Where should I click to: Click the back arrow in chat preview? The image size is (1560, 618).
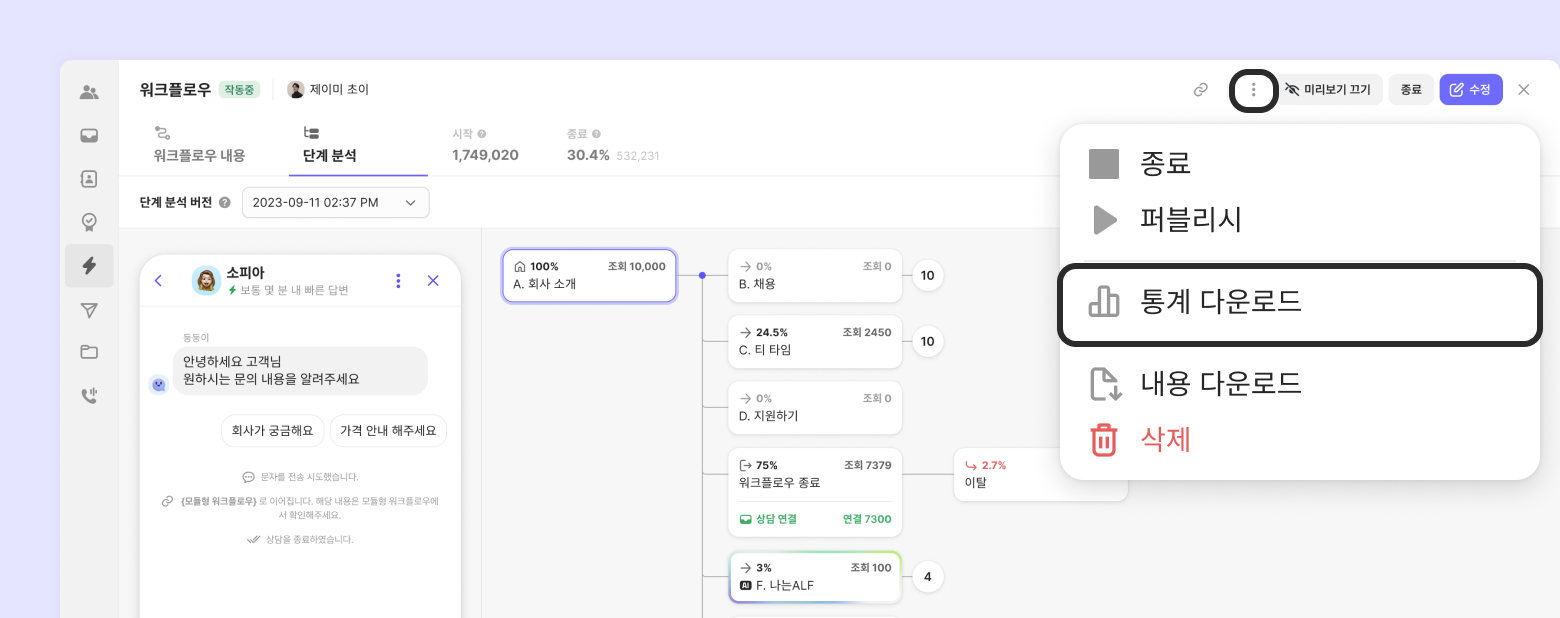click(159, 281)
